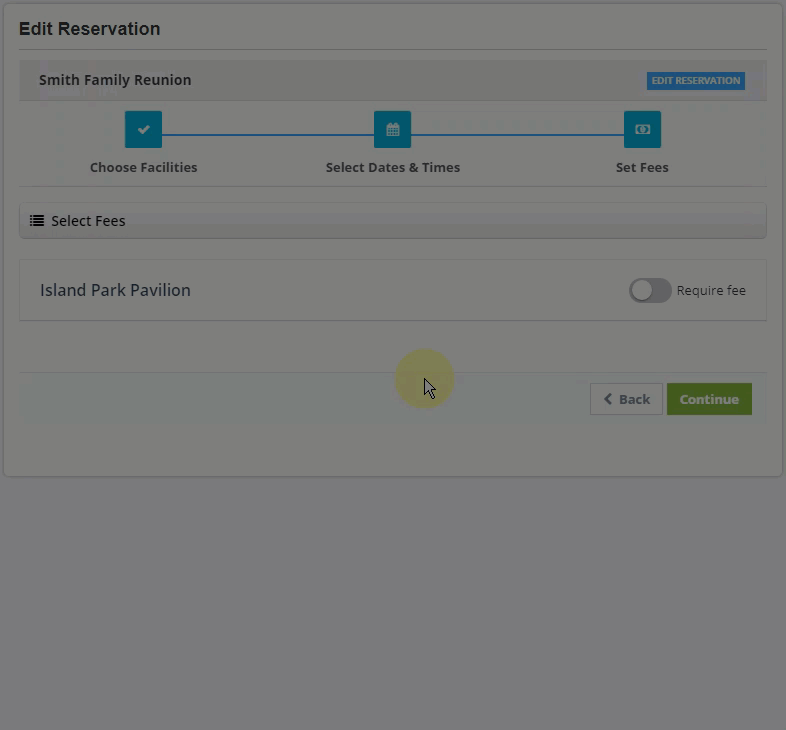Expand the Select Fees panel header
The image size is (786, 730).
[x=392, y=221]
